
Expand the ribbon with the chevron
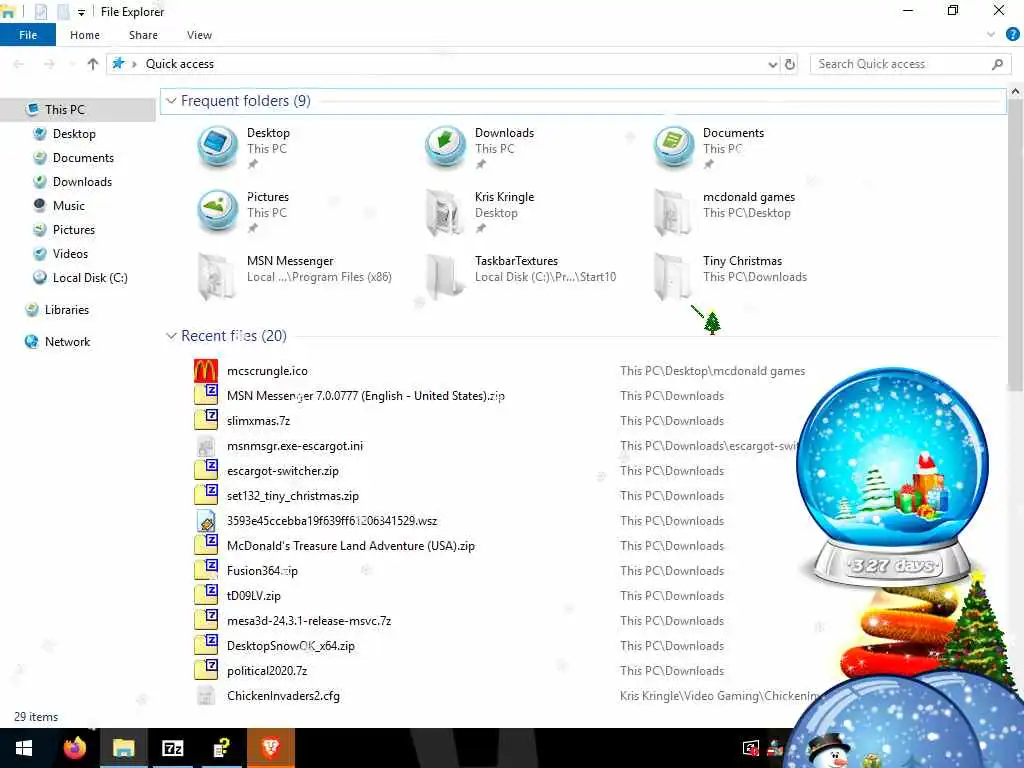tap(991, 35)
